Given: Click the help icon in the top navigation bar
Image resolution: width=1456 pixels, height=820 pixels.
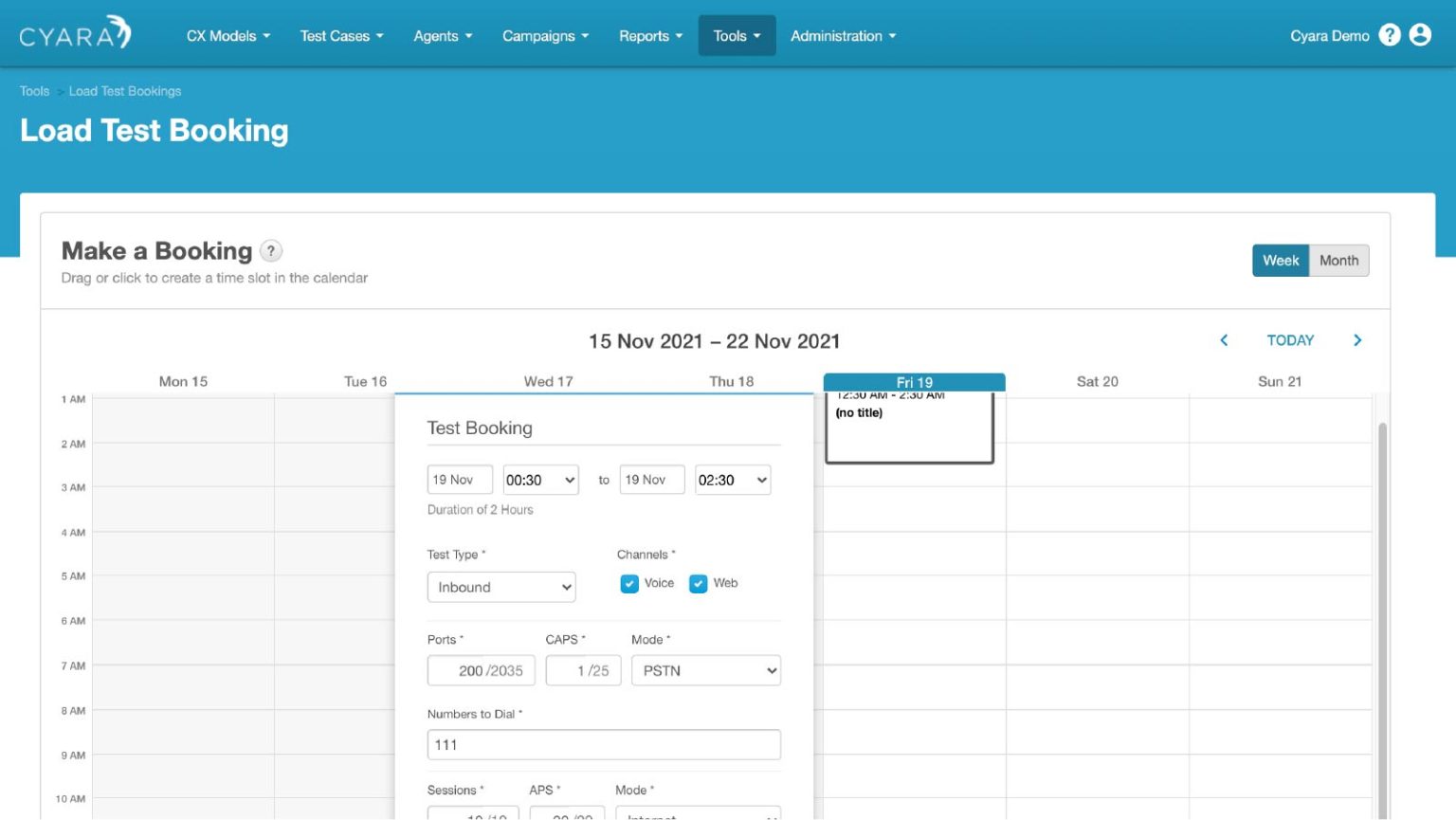Looking at the screenshot, I should tap(1390, 34).
